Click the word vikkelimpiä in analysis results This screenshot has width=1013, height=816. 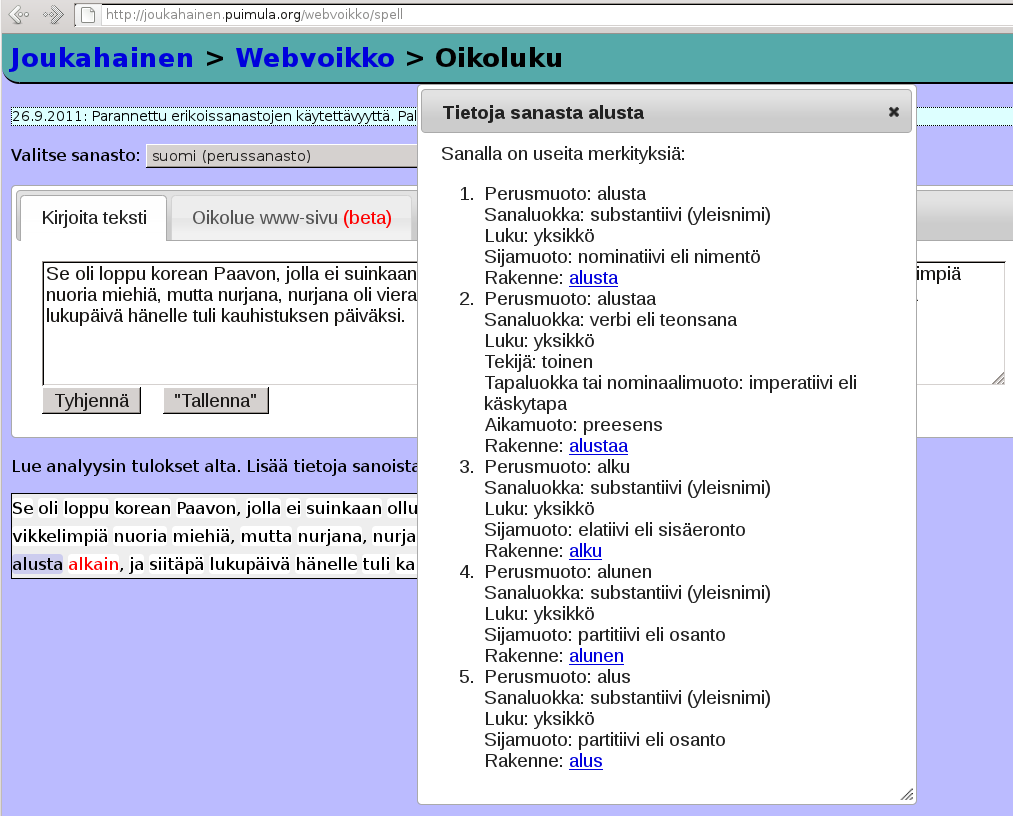[61, 536]
